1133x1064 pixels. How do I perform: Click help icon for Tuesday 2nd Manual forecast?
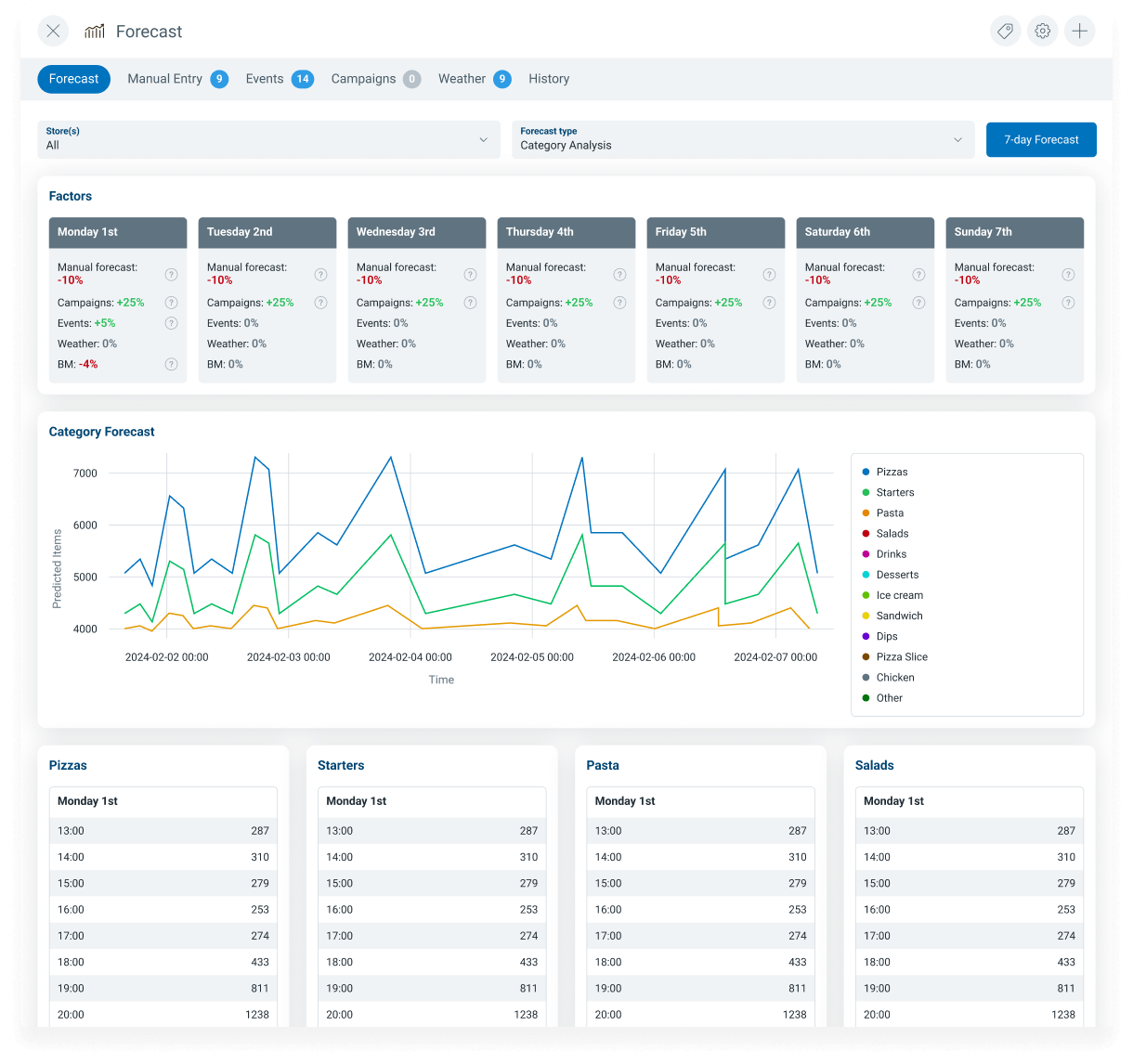point(321,274)
